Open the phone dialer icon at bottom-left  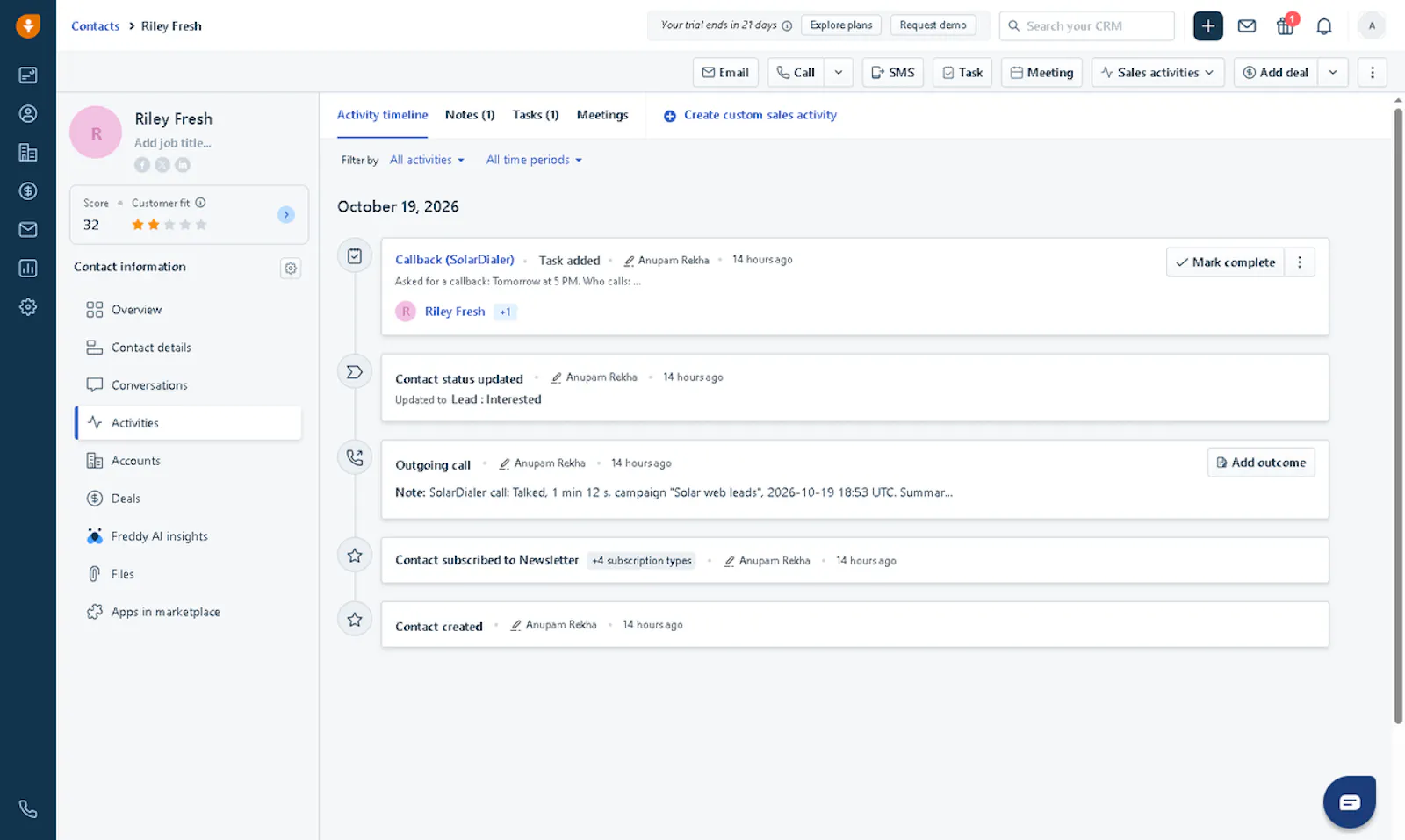click(x=28, y=809)
